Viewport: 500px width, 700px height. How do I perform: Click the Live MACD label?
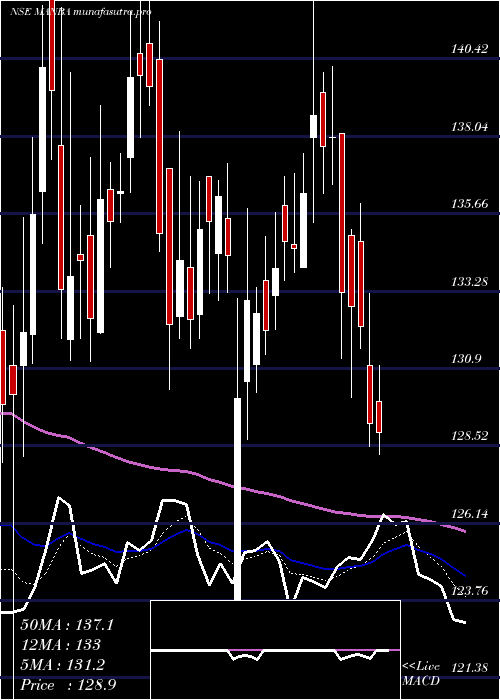coord(421,674)
